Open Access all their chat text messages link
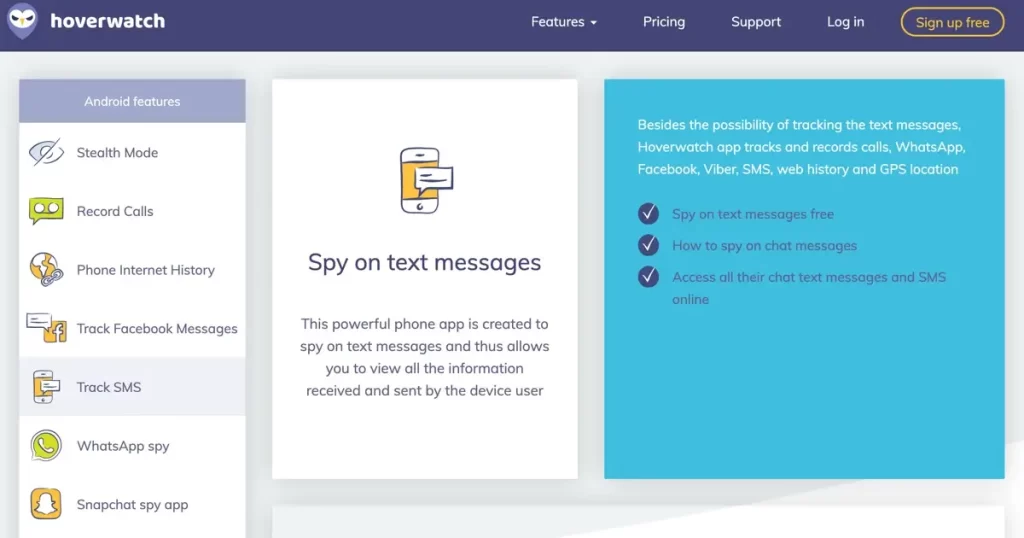The height and width of the screenshot is (538, 1024). [x=808, y=288]
